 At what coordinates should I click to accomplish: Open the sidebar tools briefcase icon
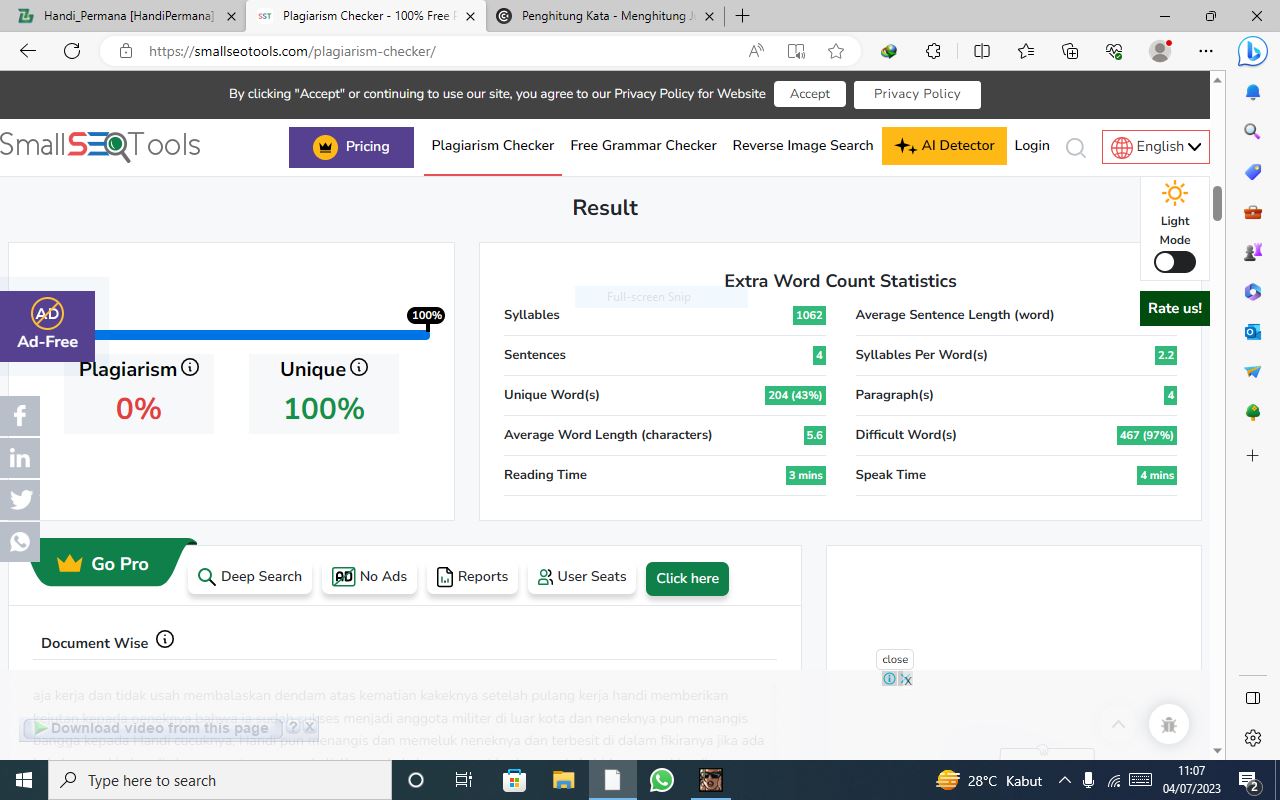point(1253,212)
